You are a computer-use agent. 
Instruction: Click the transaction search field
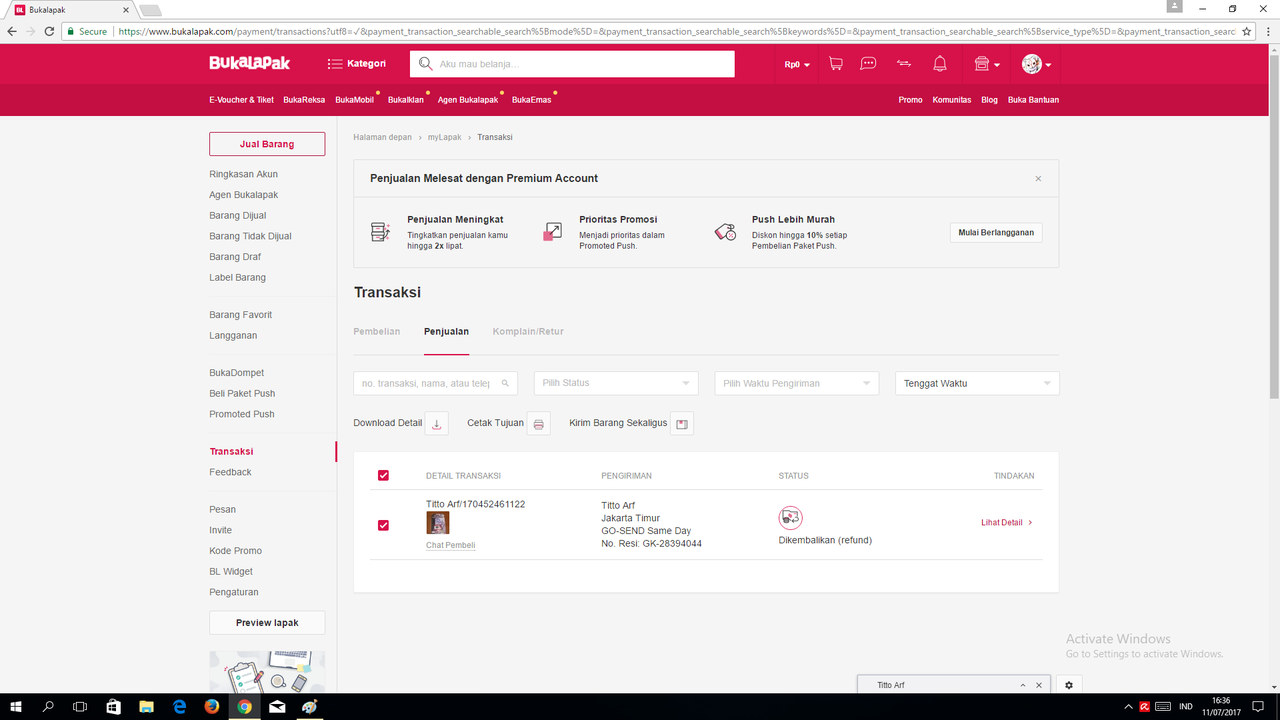click(435, 383)
